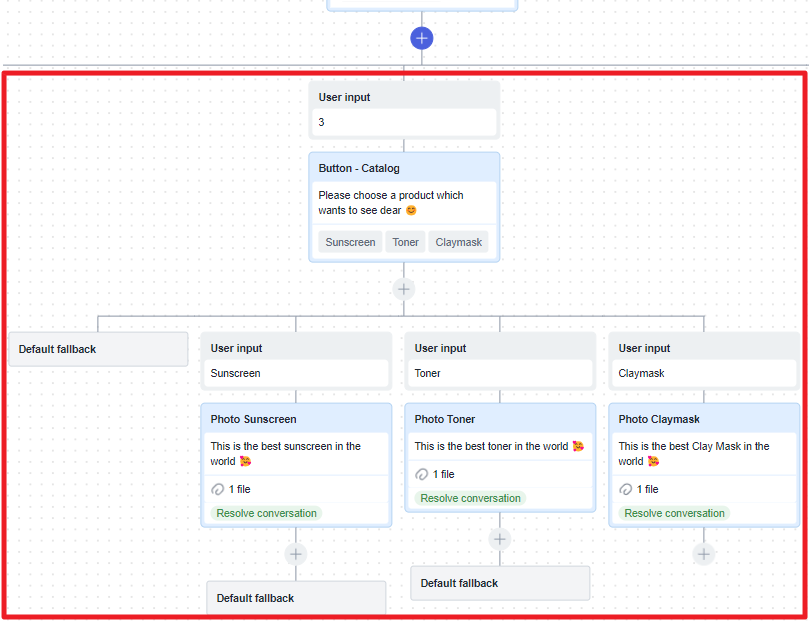Click Resolve conversation tag in Photo Claymask
The width and height of the screenshot is (809, 621).
point(674,513)
